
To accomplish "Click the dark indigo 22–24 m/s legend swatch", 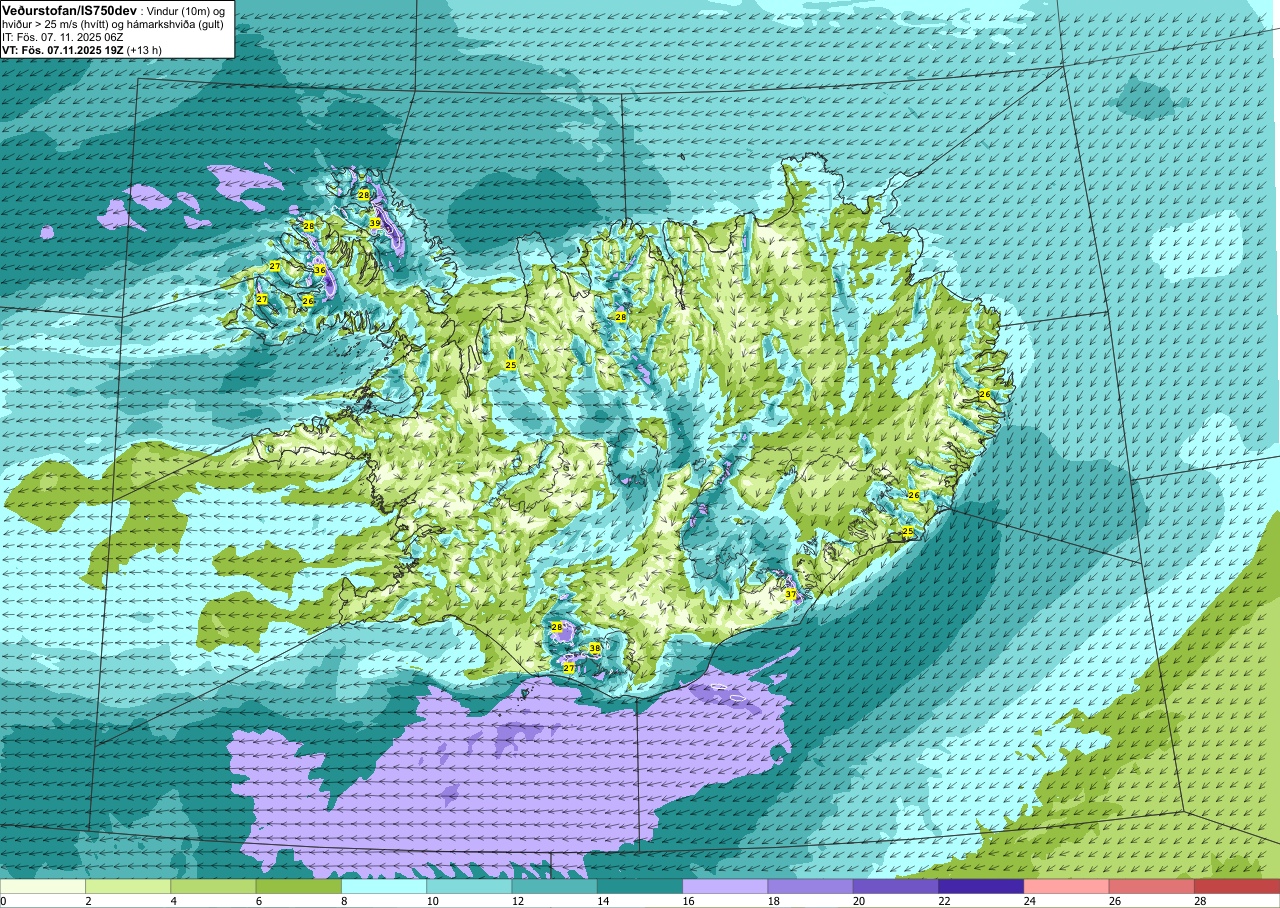I will point(981,886).
